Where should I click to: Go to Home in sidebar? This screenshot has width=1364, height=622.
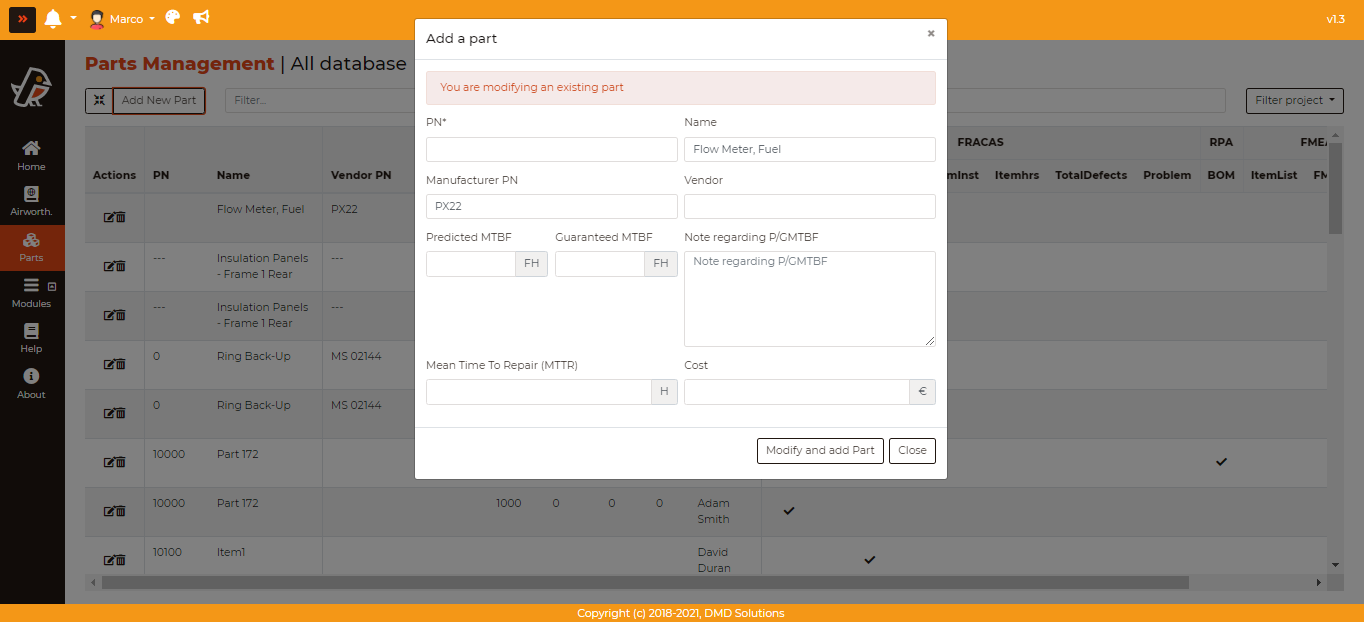(x=31, y=155)
